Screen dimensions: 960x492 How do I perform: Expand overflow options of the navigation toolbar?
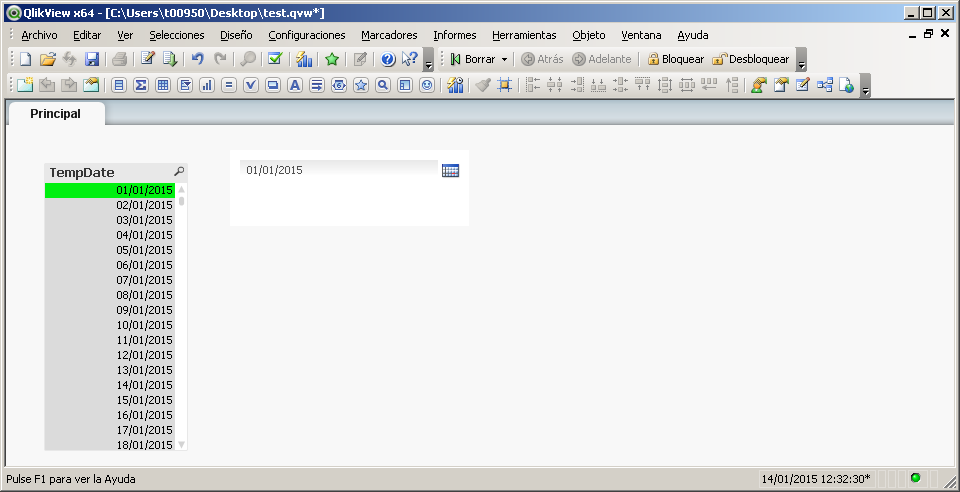pos(801,59)
